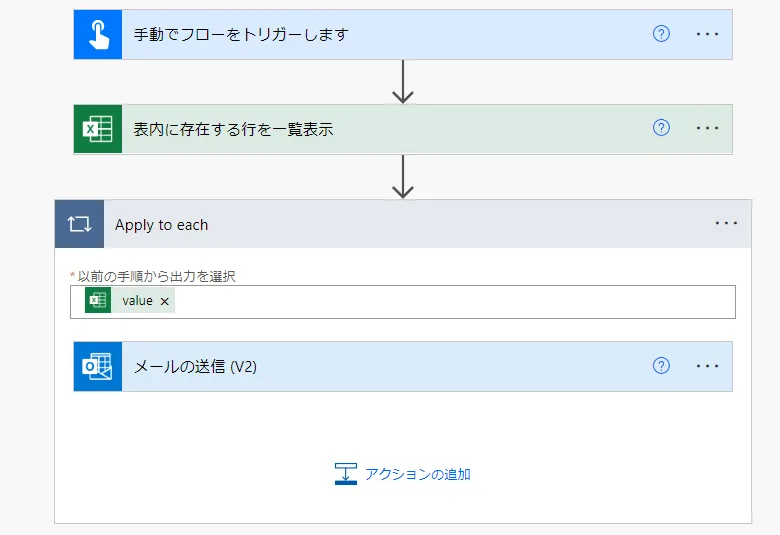This screenshot has height=535, width=780.
Task: Open the Apply to each ellipsis menu
Action: (x=726, y=223)
